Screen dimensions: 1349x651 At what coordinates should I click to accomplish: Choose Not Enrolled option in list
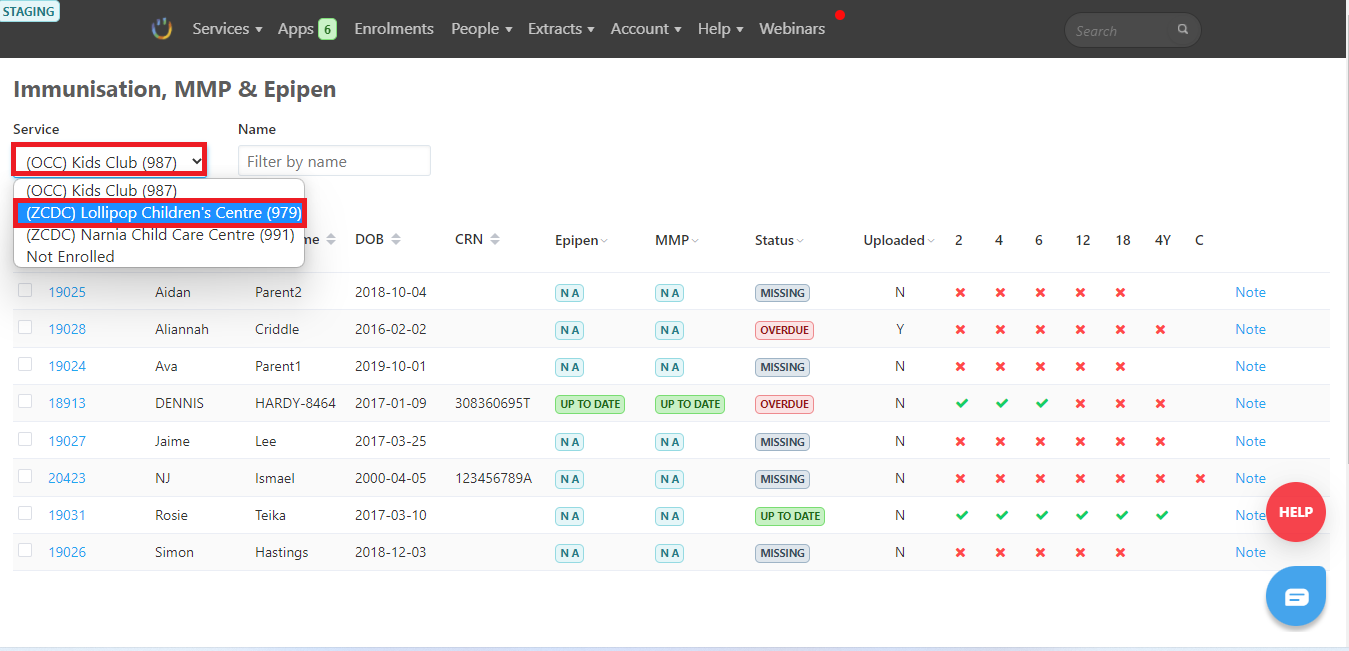coord(159,257)
